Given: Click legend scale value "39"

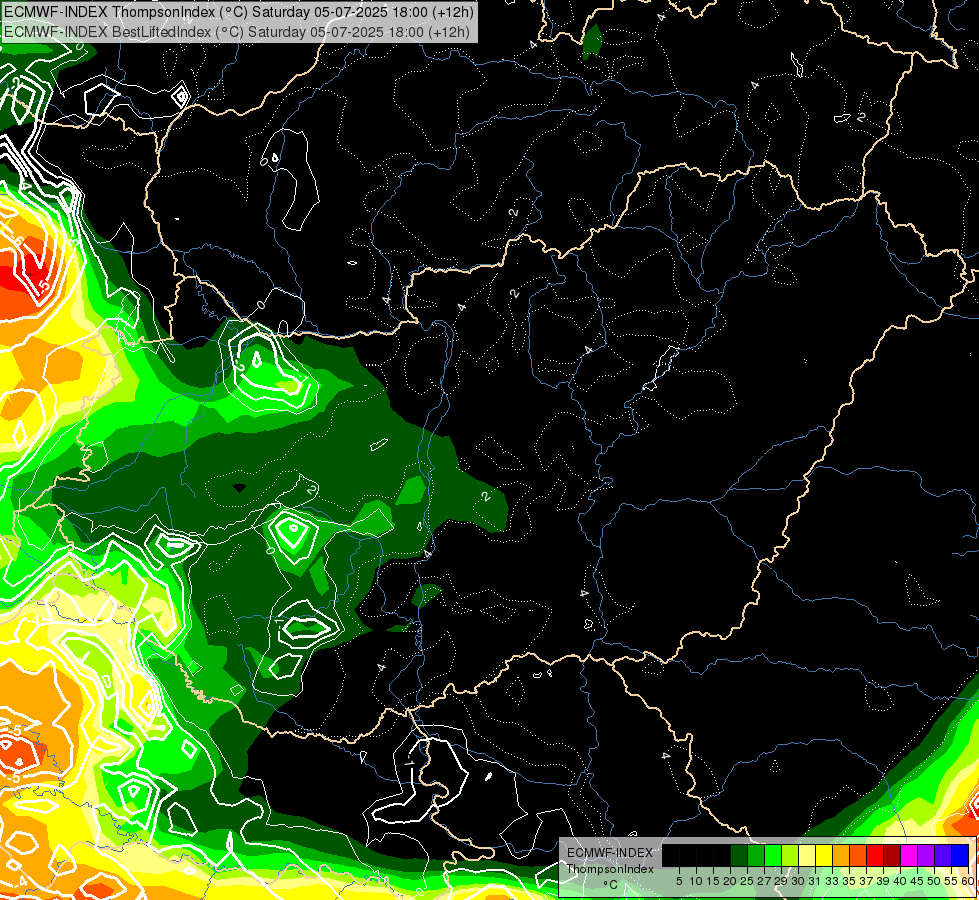Looking at the screenshot, I should (x=883, y=881).
